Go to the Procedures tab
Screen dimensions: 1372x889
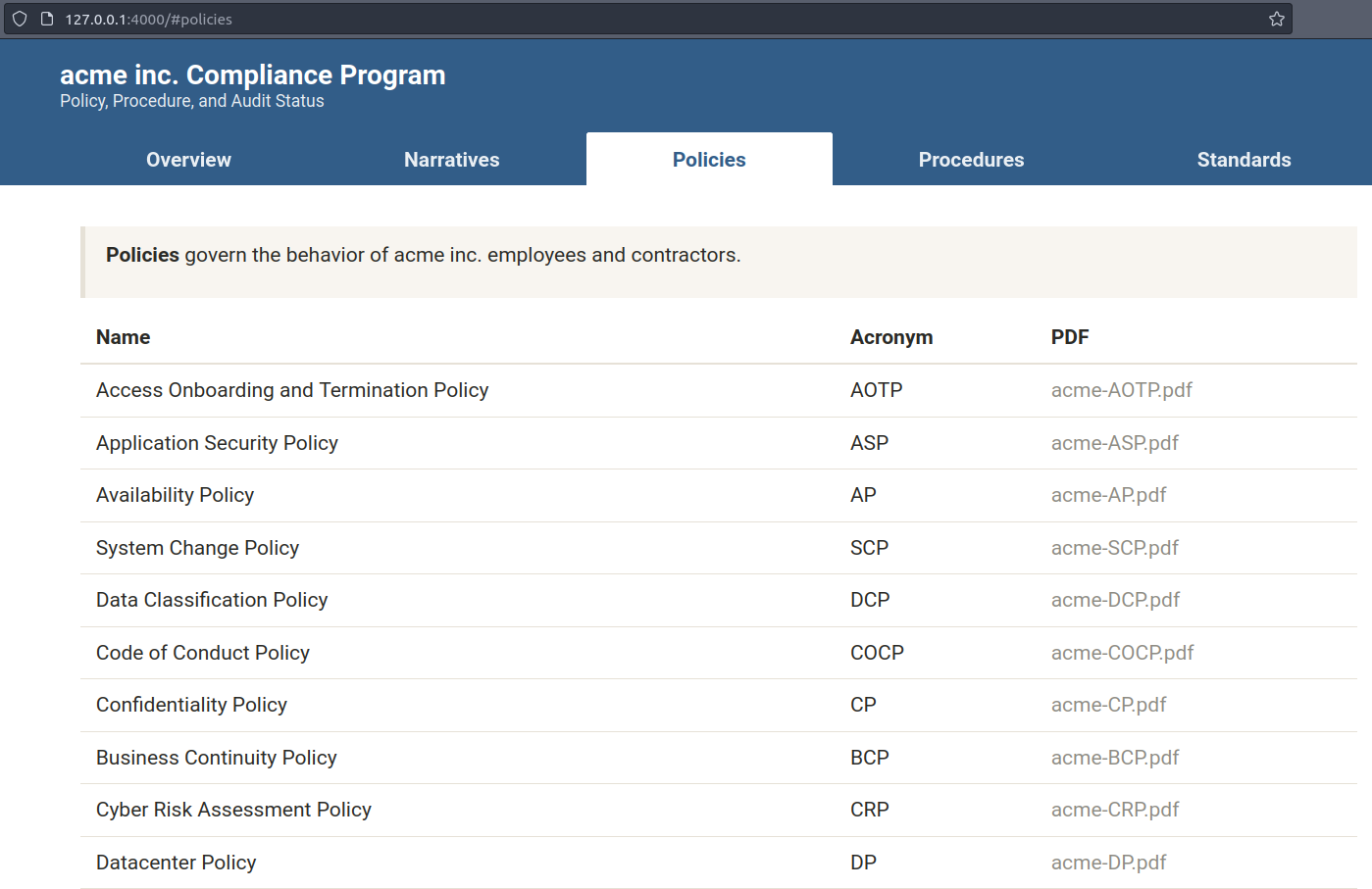coord(970,160)
